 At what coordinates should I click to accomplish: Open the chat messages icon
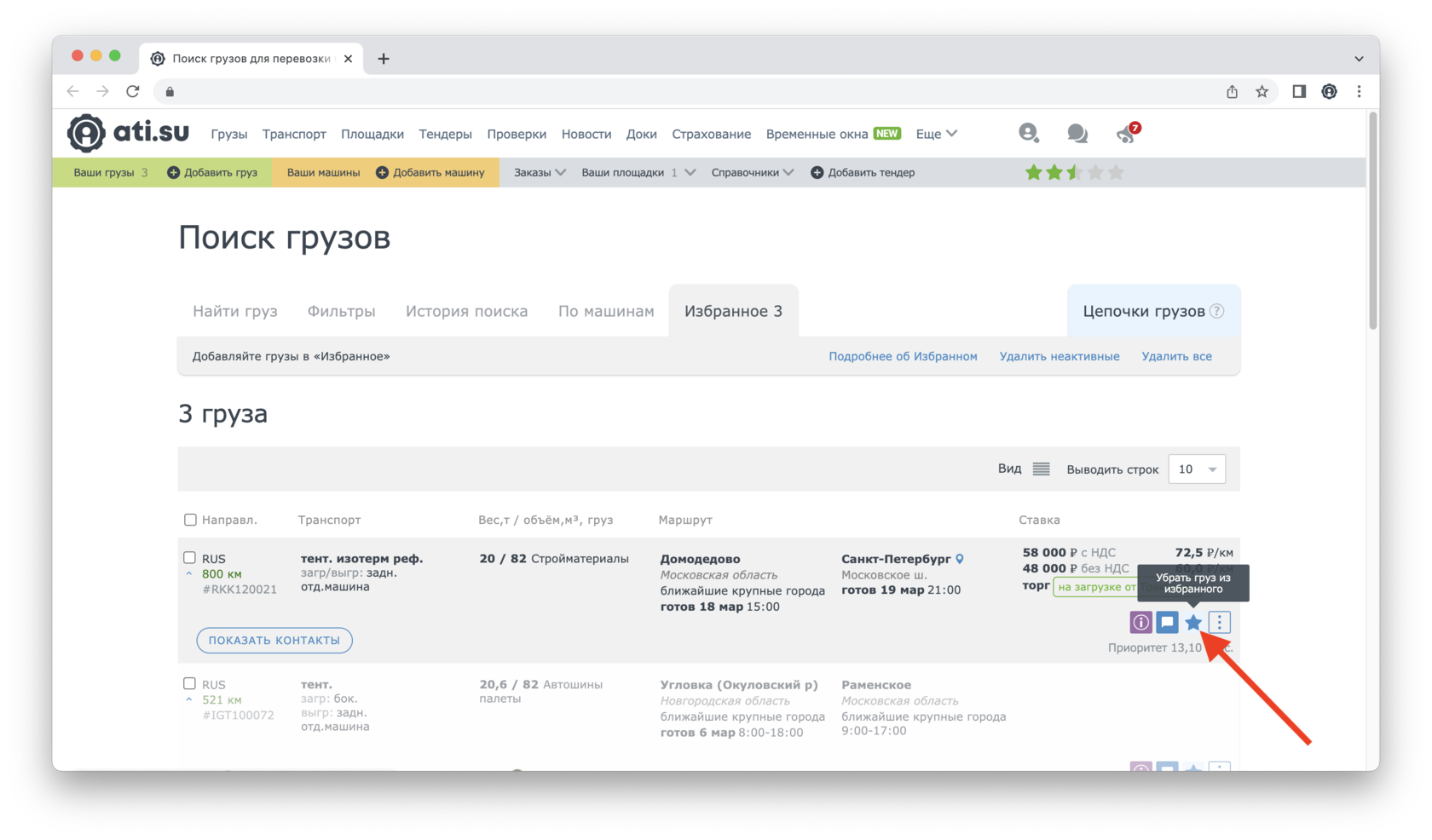coord(1077,133)
